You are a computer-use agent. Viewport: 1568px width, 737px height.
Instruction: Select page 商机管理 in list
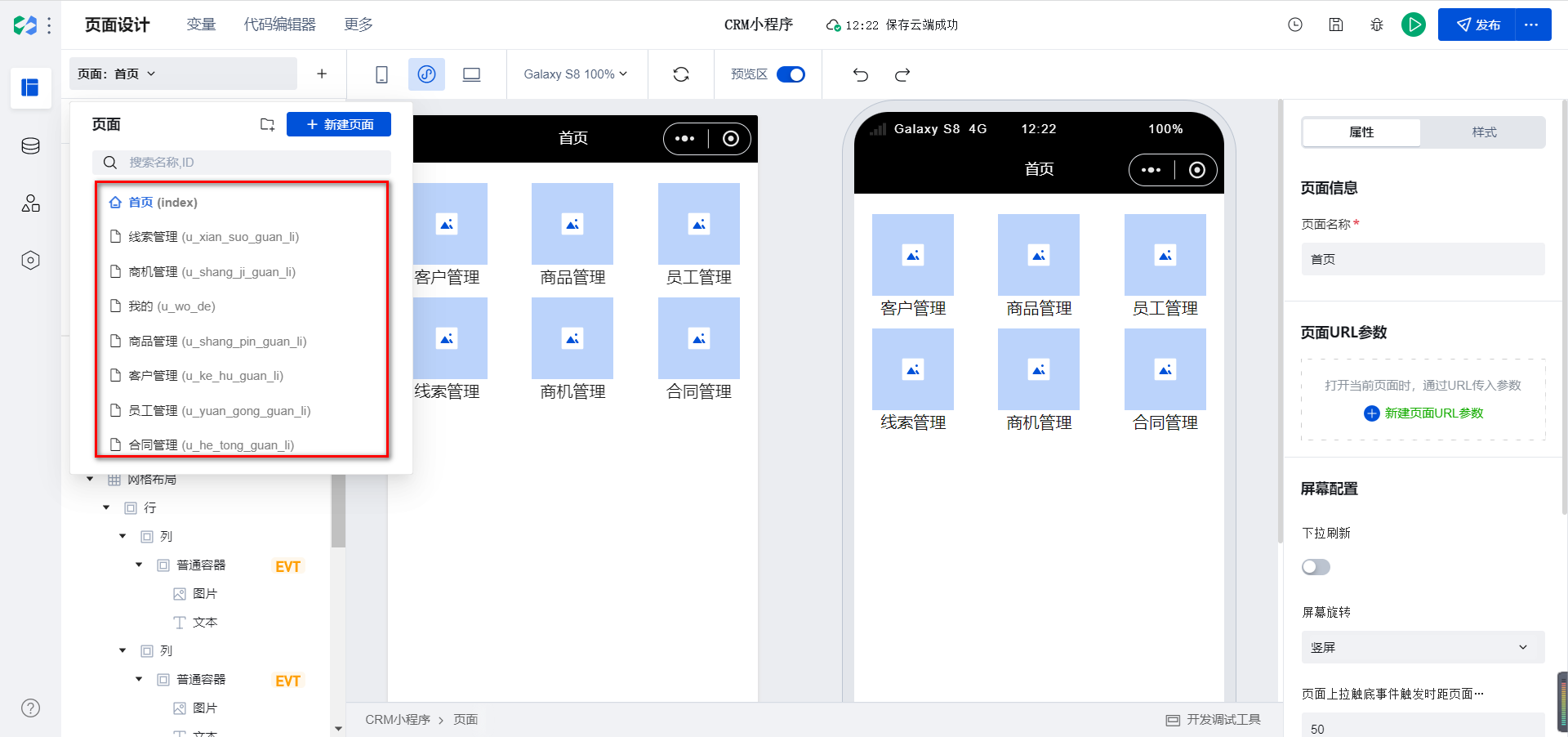pos(242,272)
